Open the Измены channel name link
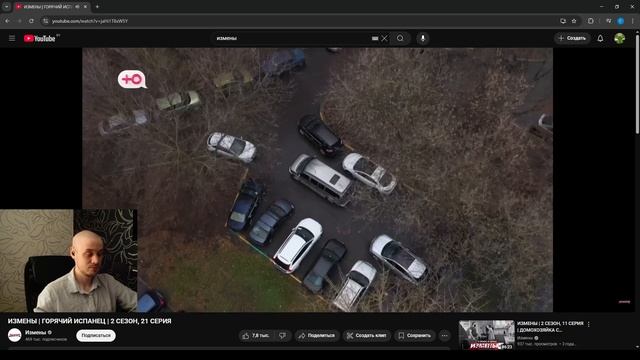 [x=36, y=332]
